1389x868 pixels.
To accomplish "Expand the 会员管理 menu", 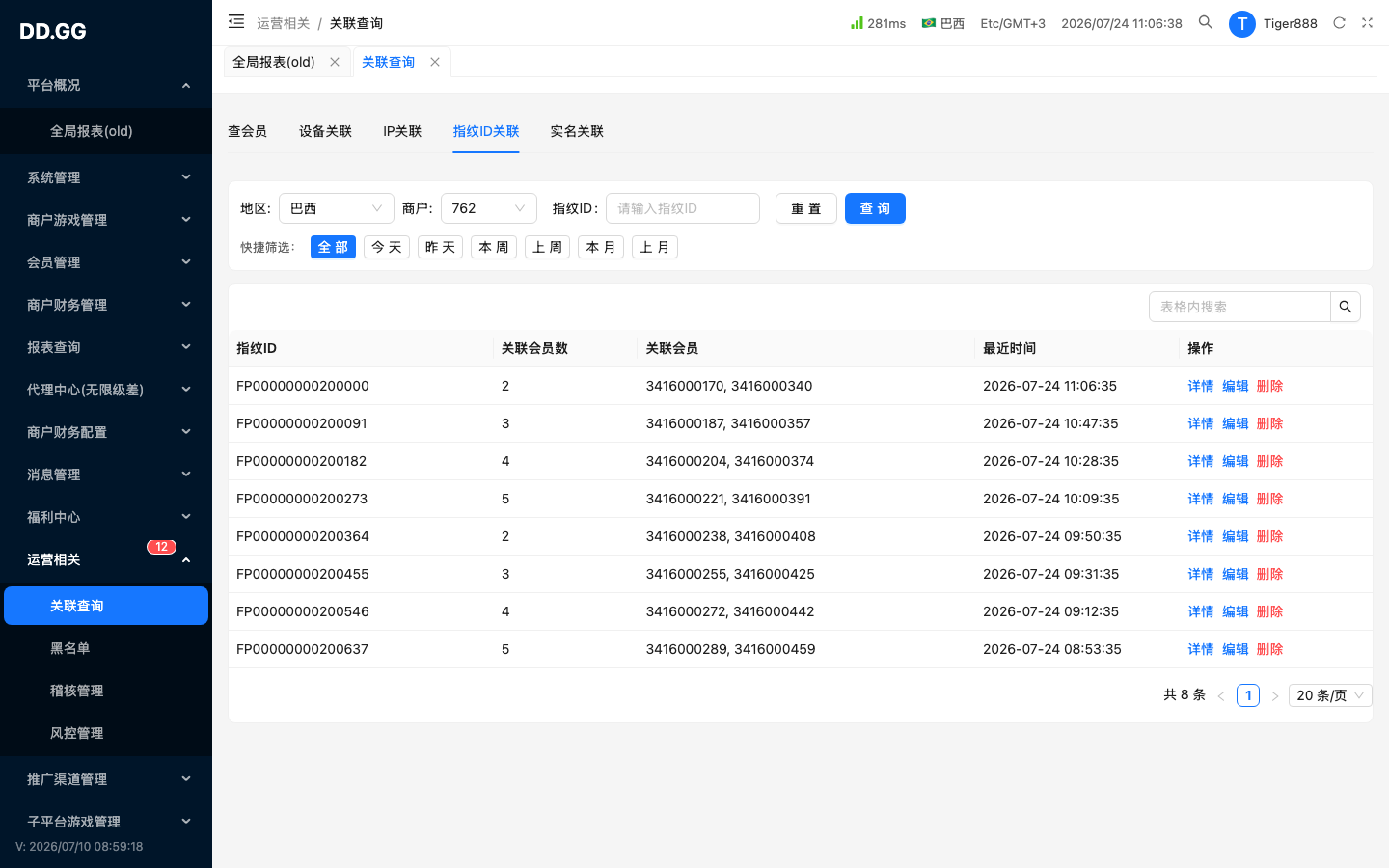I will (x=106, y=262).
